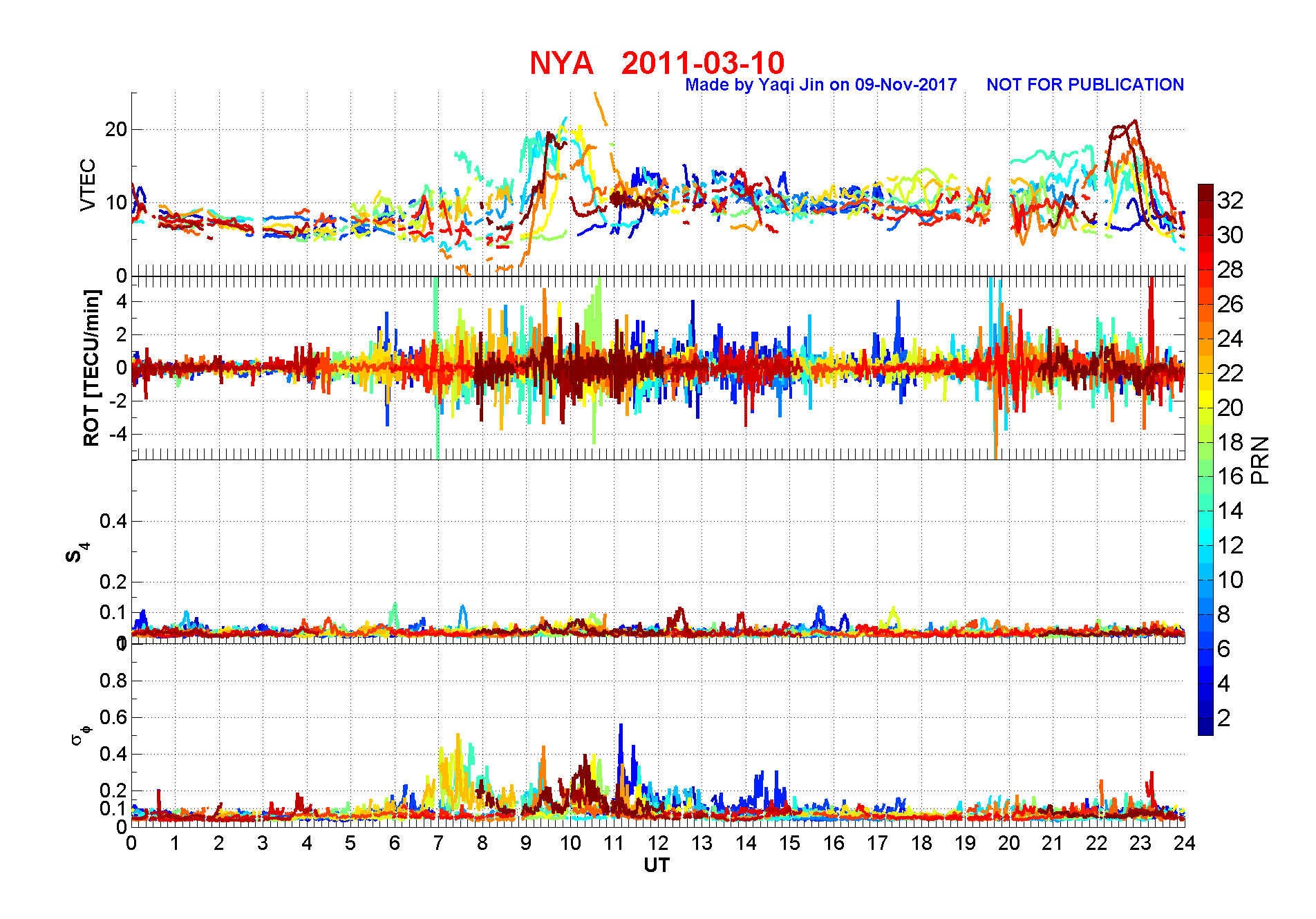Click x-axis tick label 12
The width and height of the screenshot is (1316, 919).
[x=657, y=843]
